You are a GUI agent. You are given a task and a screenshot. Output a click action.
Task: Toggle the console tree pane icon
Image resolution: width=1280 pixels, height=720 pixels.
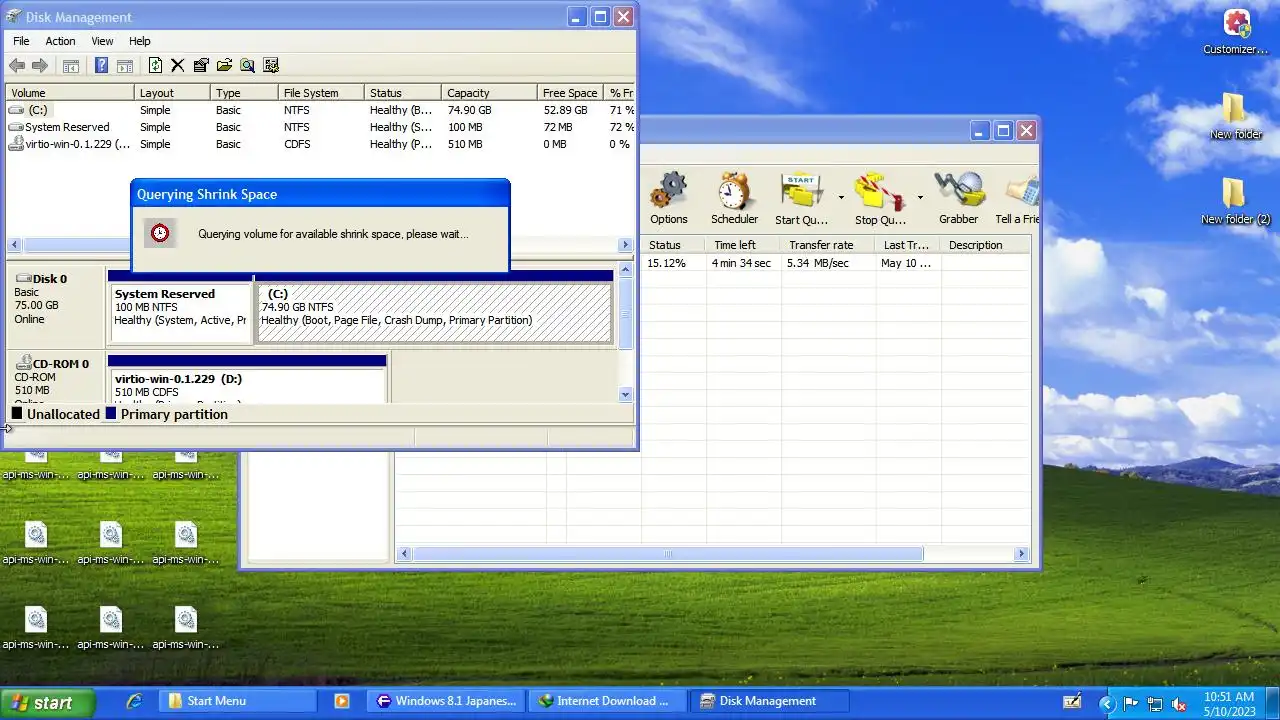[x=71, y=66]
